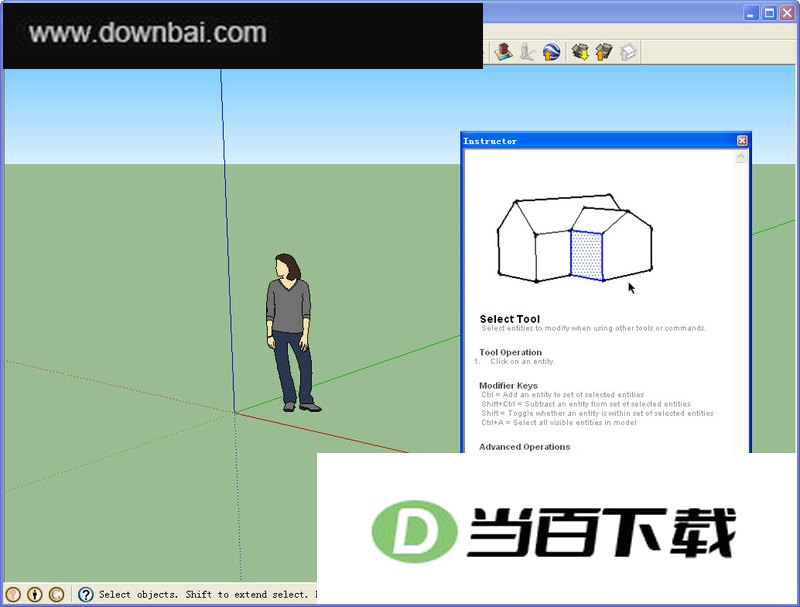
Task: Click 'Select objects. Shift to extend' status text
Action: click(207, 594)
